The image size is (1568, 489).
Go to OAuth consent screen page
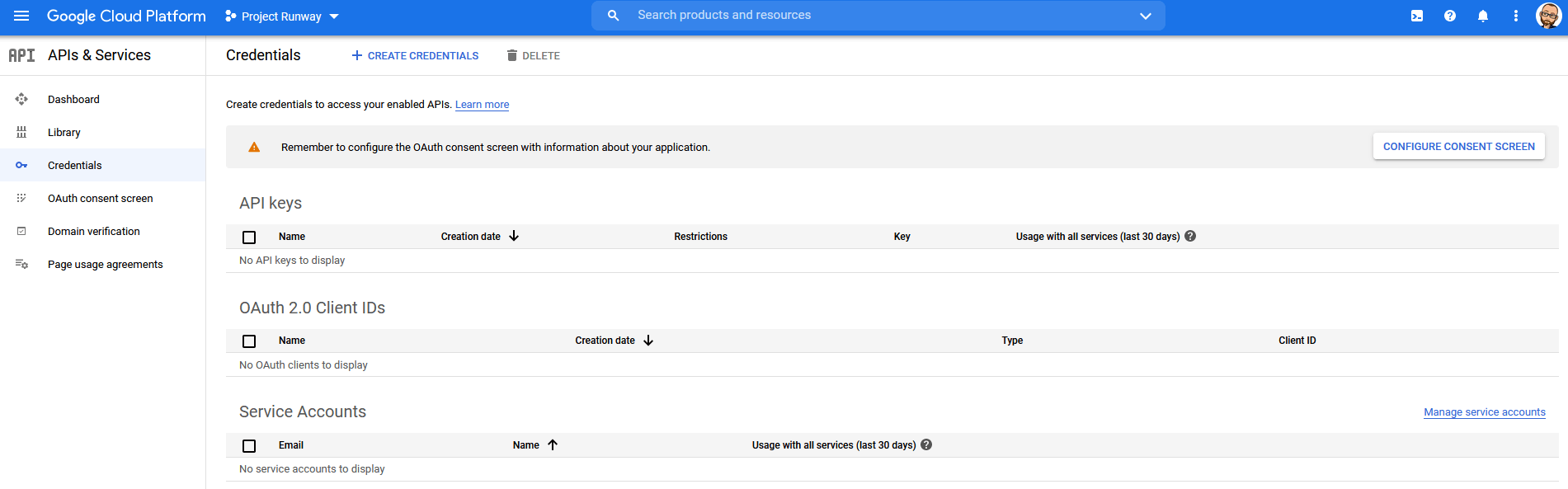(100, 198)
